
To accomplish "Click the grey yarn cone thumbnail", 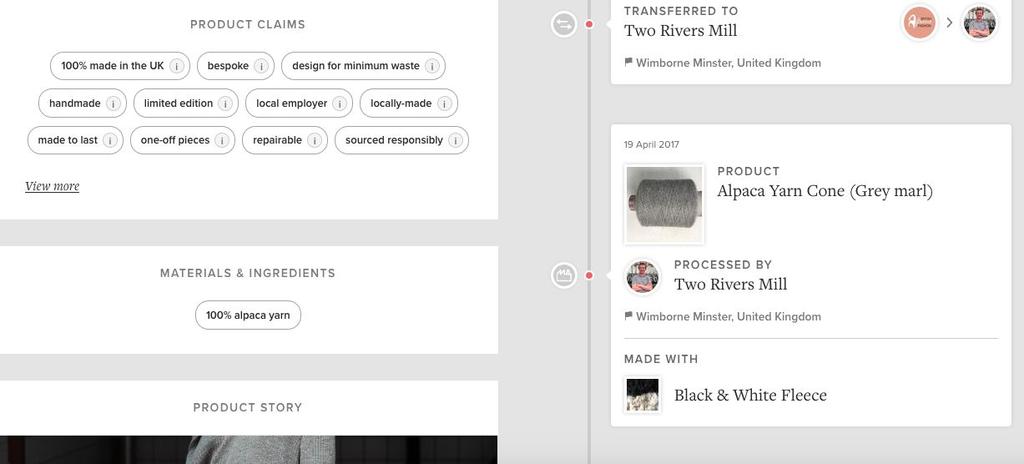I will 664,205.
